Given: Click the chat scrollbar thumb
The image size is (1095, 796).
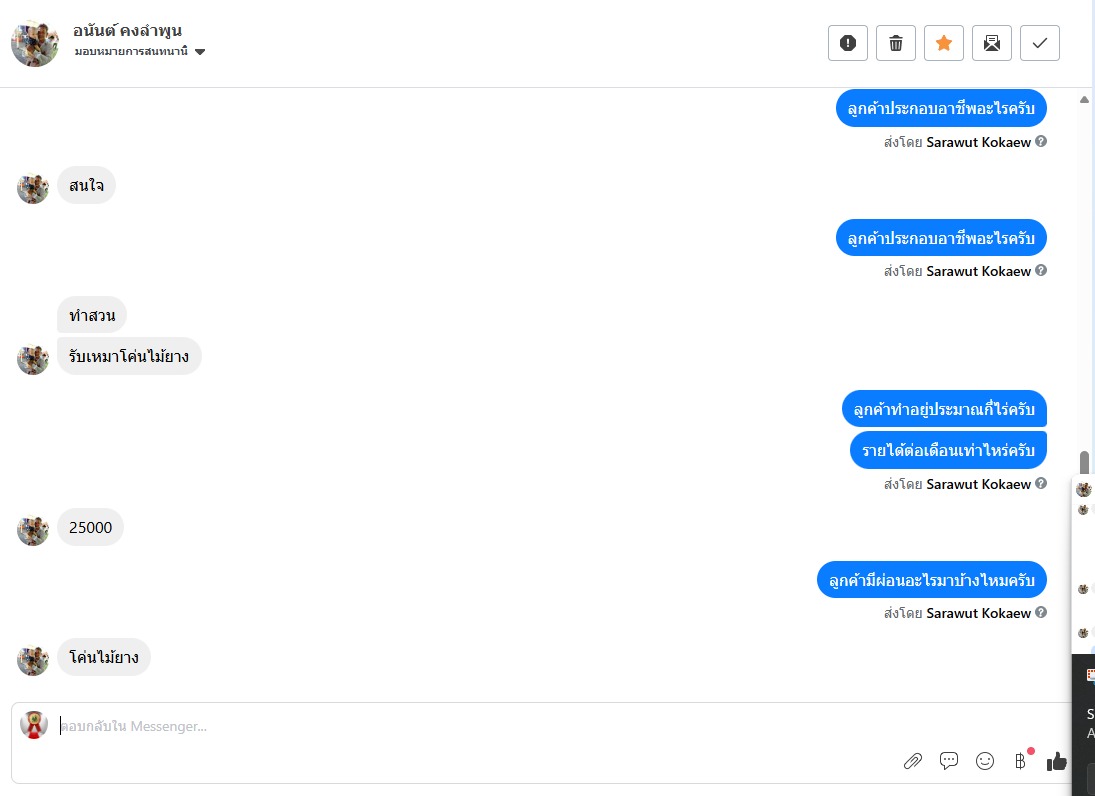Looking at the screenshot, I should 1084,467.
